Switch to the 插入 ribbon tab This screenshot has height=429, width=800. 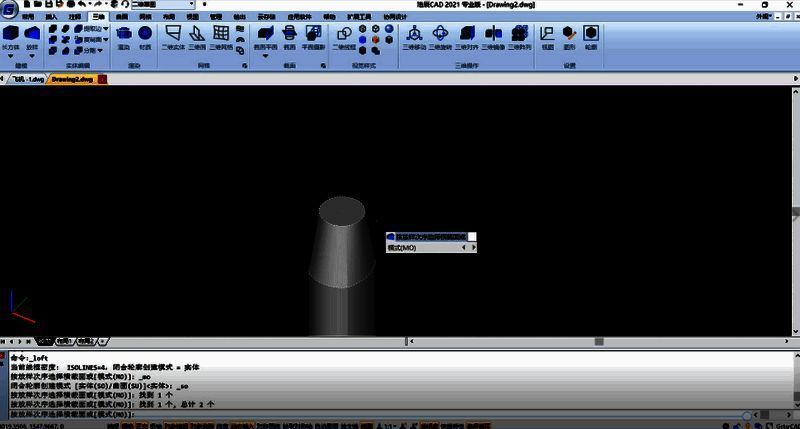click(x=50, y=18)
